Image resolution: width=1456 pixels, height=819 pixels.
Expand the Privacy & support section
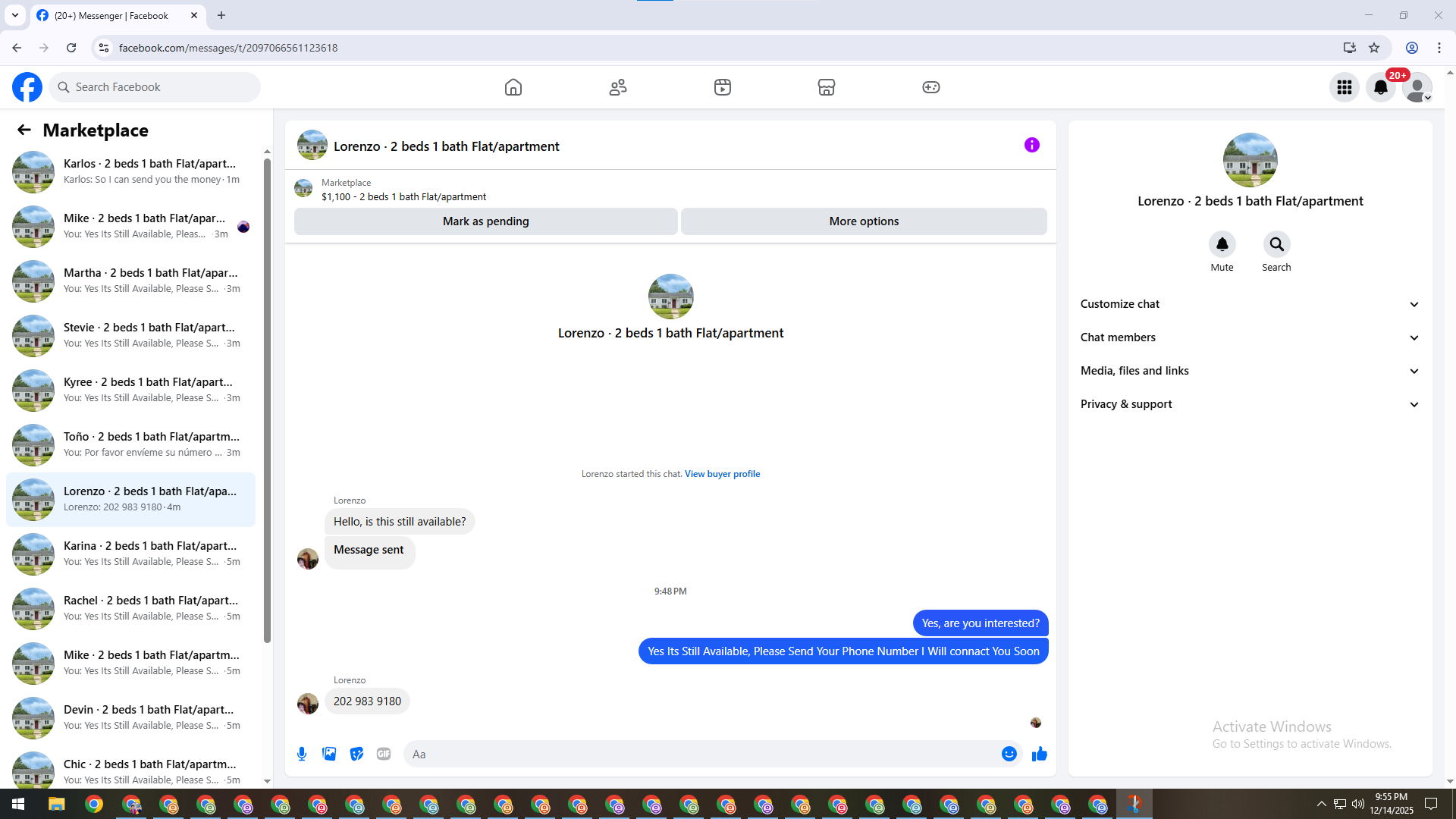point(1250,404)
